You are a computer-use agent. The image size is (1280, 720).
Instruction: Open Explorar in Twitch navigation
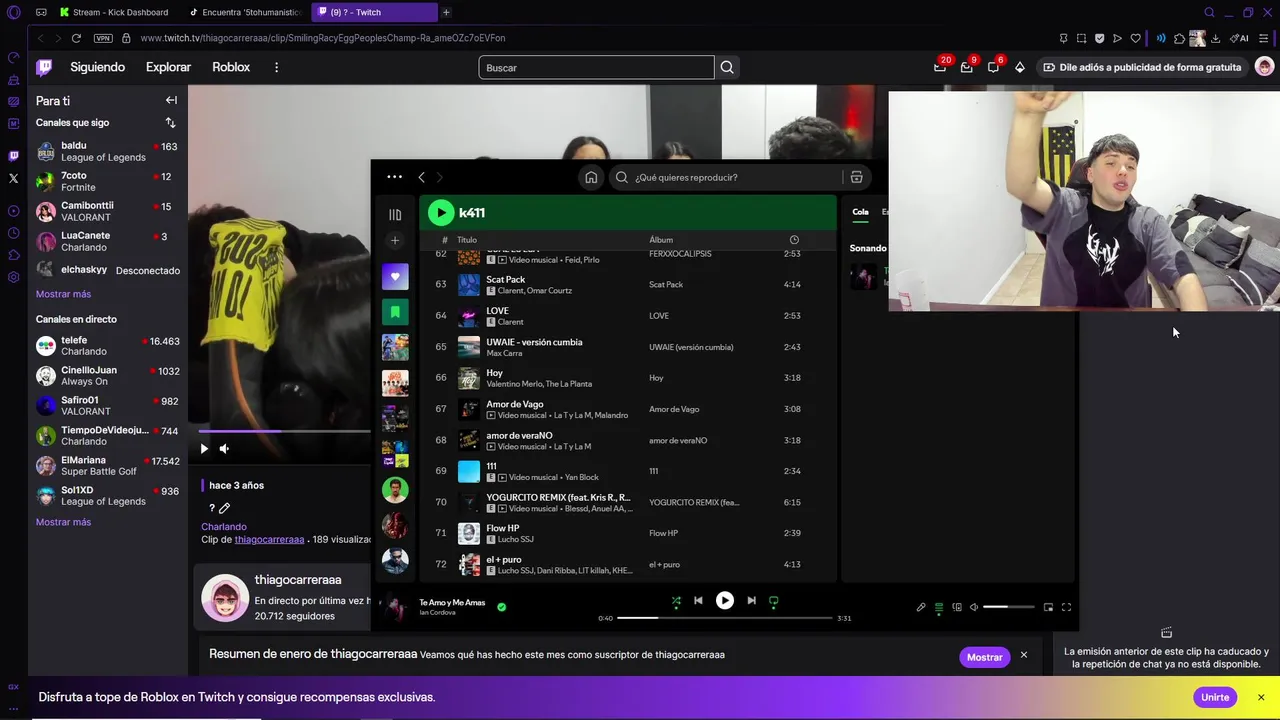coord(168,67)
